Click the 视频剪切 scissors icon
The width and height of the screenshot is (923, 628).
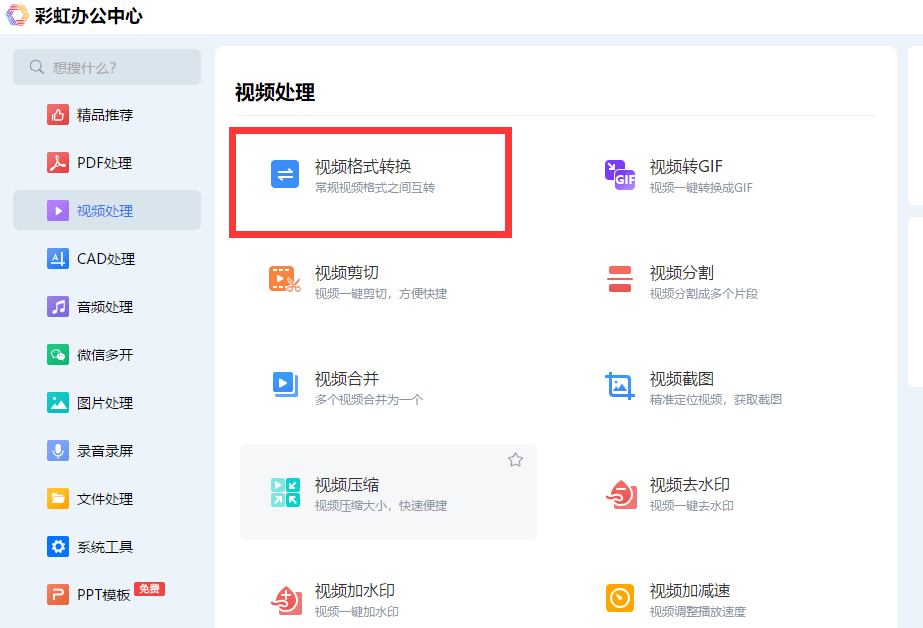click(x=285, y=279)
